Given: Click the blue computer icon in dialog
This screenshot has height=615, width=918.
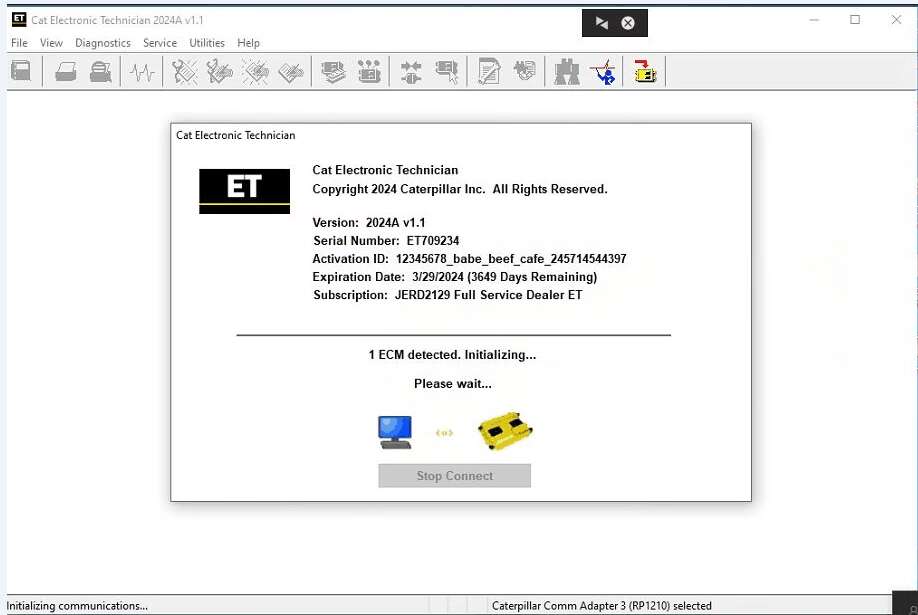Looking at the screenshot, I should 395,431.
